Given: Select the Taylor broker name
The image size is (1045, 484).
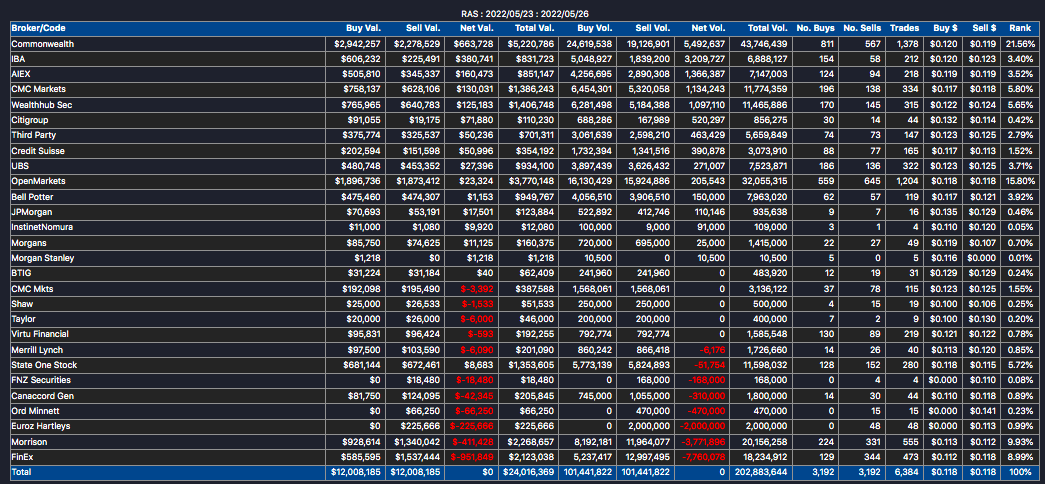Looking at the screenshot, I should [24, 319].
